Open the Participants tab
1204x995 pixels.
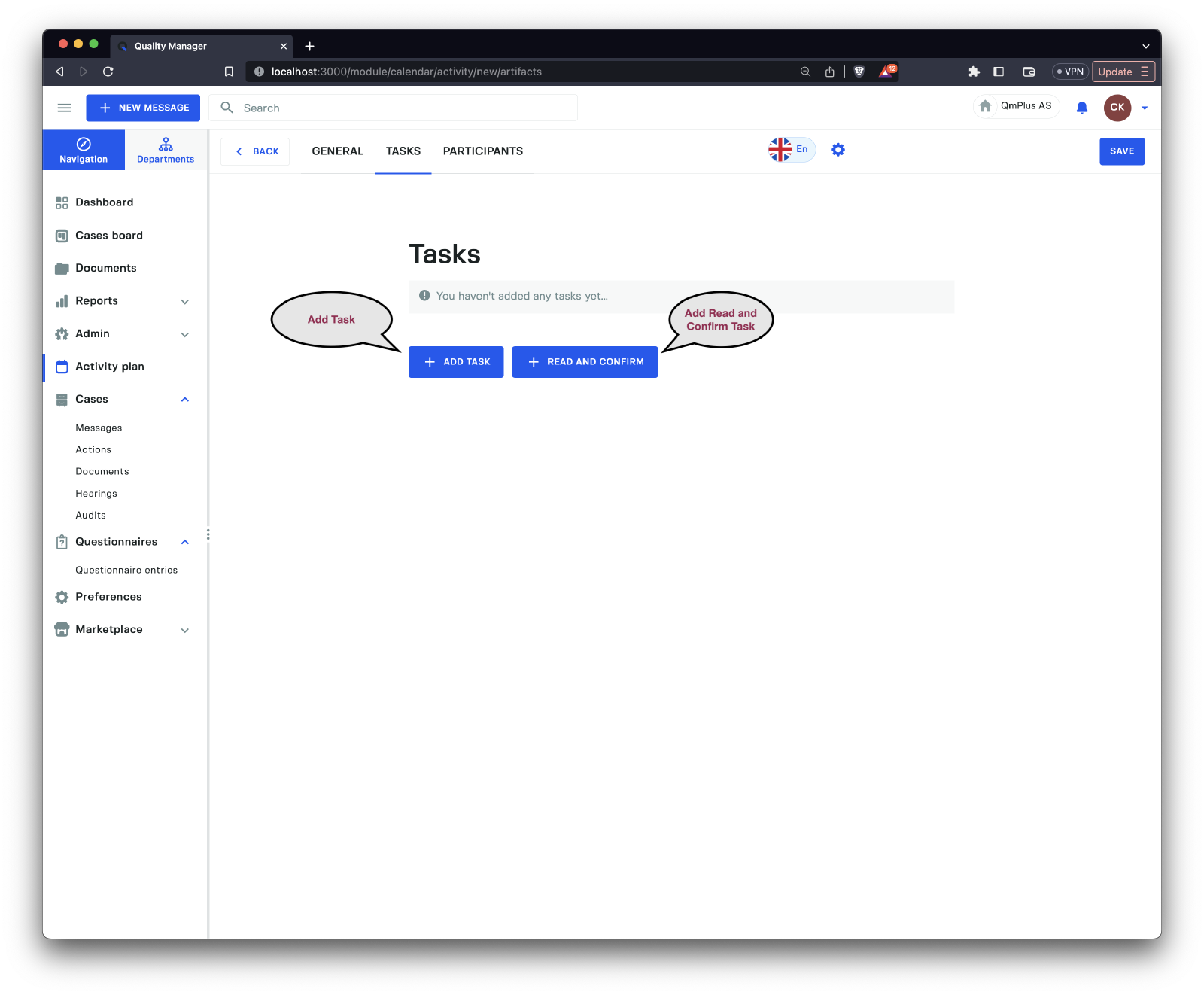tap(482, 151)
